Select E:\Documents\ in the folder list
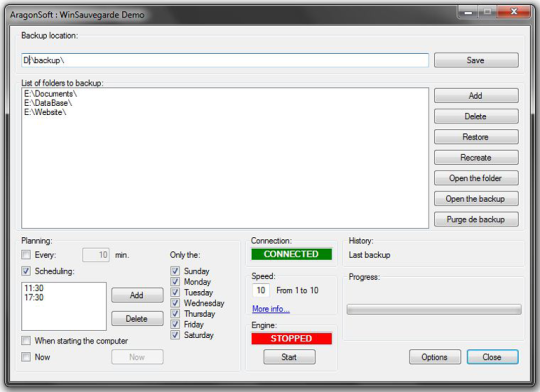Image resolution: width=540 pixels, height=392 pixels. pos(51,94)
